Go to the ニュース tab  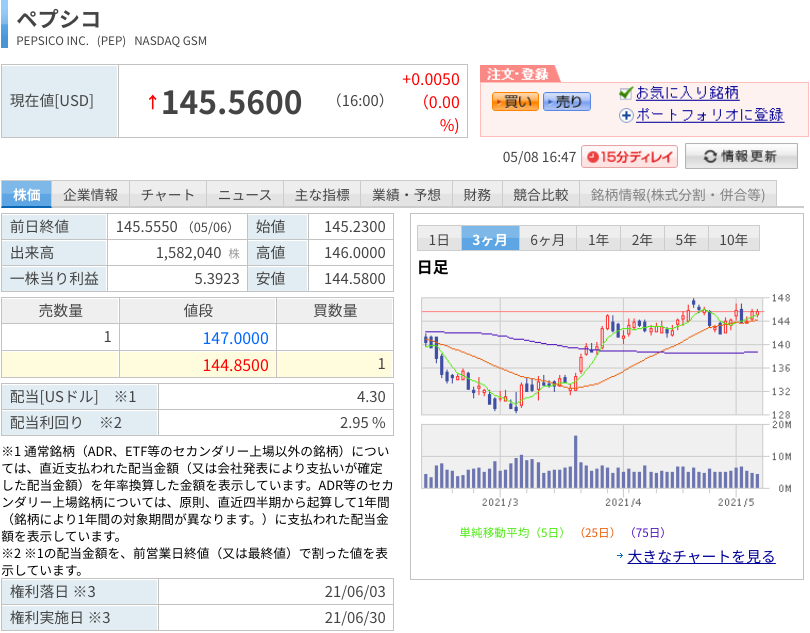(245, 194)
